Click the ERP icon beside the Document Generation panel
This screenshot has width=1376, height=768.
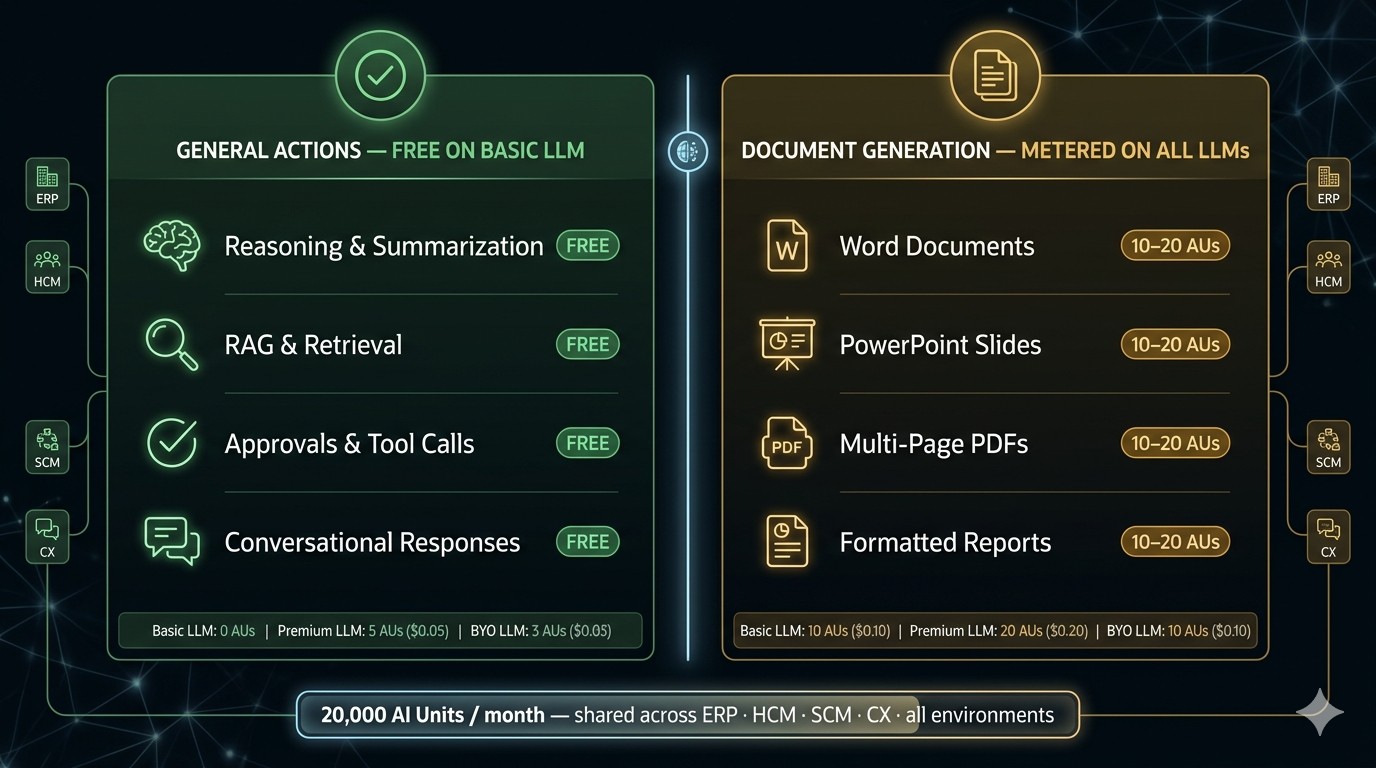coord(1328,184)
